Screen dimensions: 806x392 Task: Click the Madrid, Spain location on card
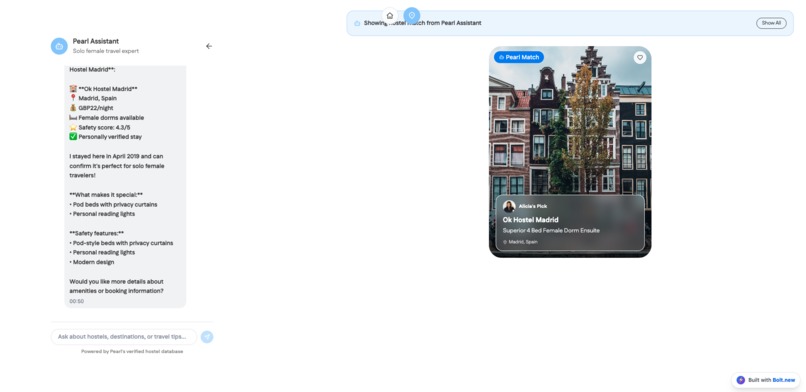(x=520, y=241)
